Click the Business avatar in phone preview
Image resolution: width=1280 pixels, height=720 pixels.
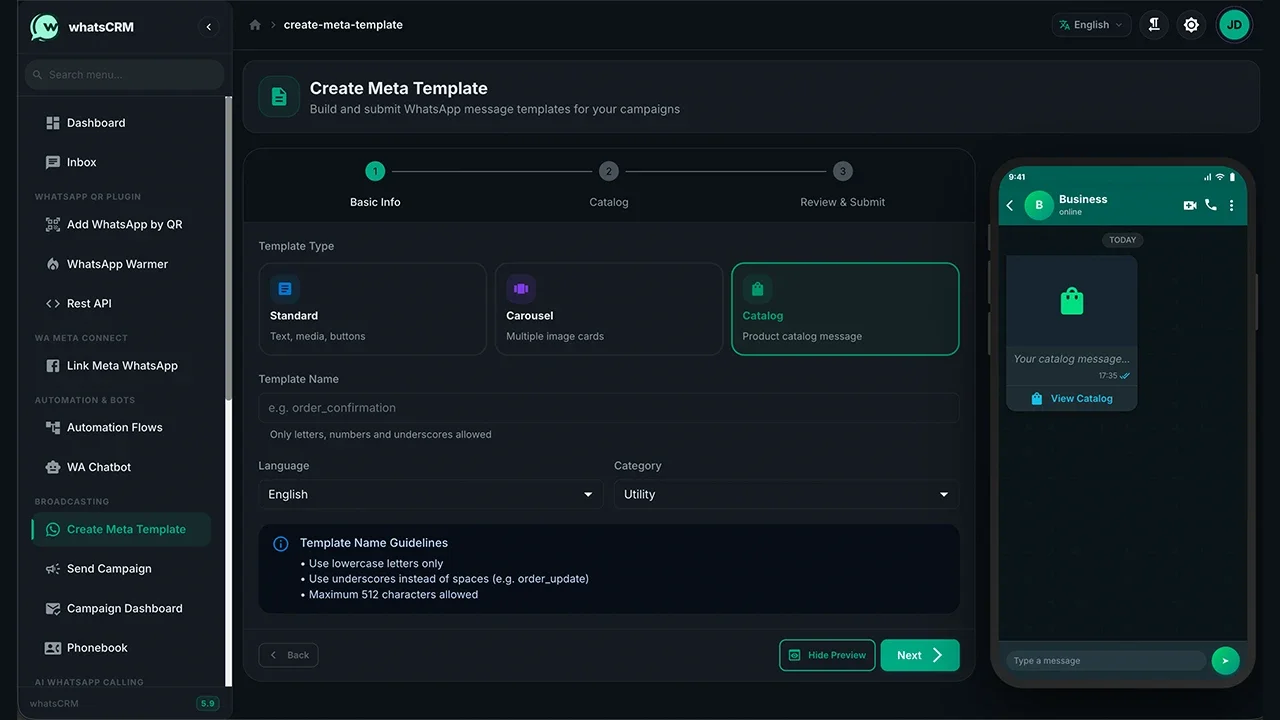point(1039,205)
